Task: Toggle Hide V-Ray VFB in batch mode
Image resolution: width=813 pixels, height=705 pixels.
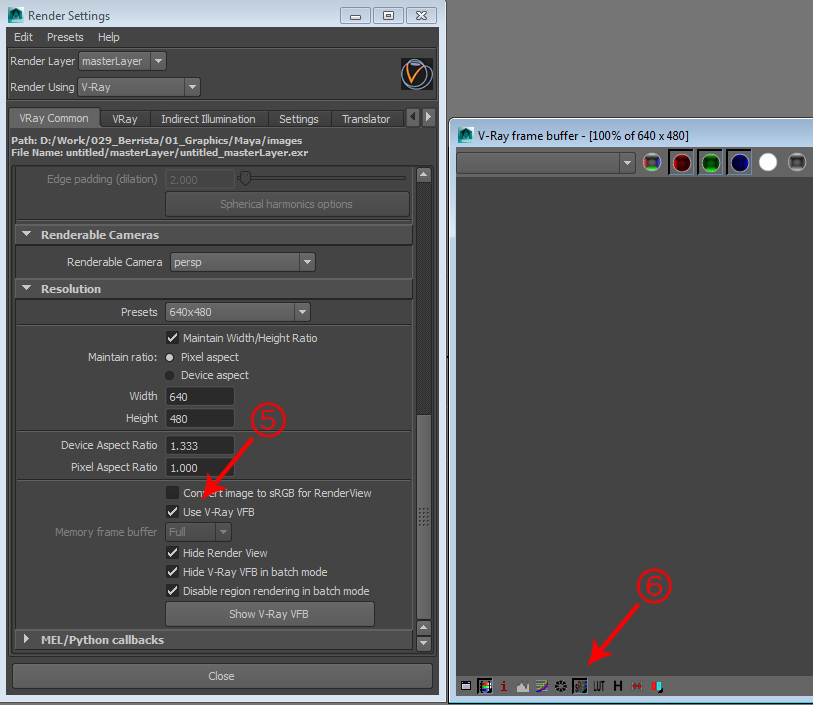Action: pos(173,572)
